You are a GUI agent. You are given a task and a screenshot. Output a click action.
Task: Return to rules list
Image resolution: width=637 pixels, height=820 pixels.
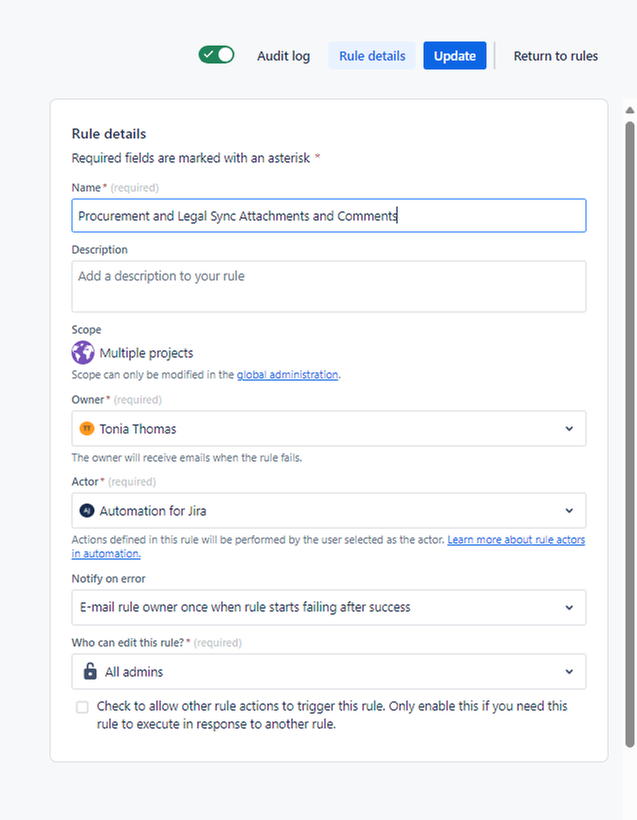coord(555,56)
